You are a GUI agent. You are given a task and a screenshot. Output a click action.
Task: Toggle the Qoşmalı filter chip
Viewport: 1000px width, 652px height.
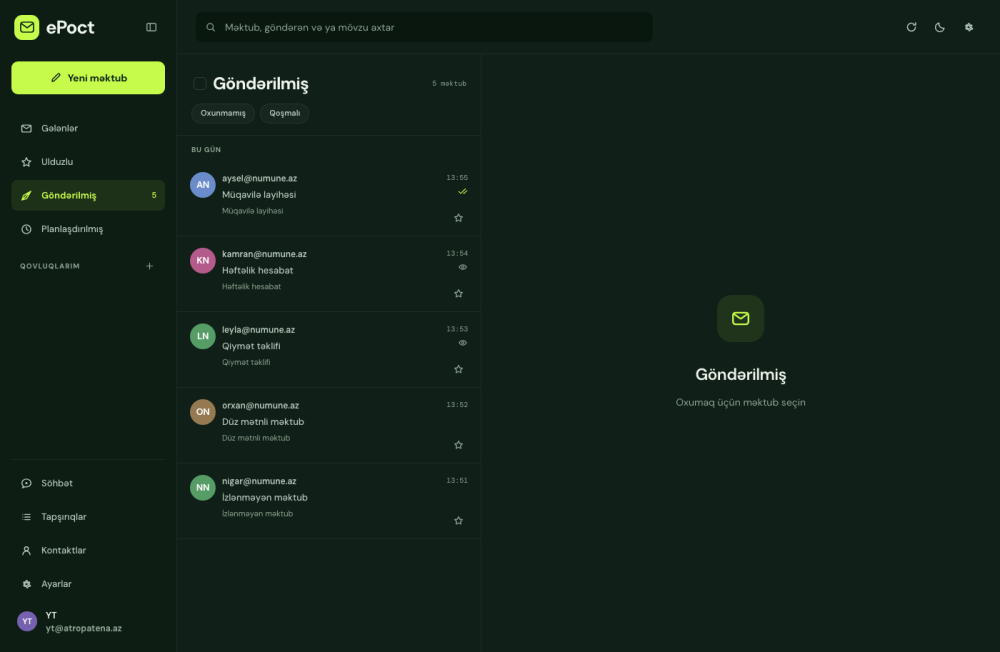click(284, 114)
